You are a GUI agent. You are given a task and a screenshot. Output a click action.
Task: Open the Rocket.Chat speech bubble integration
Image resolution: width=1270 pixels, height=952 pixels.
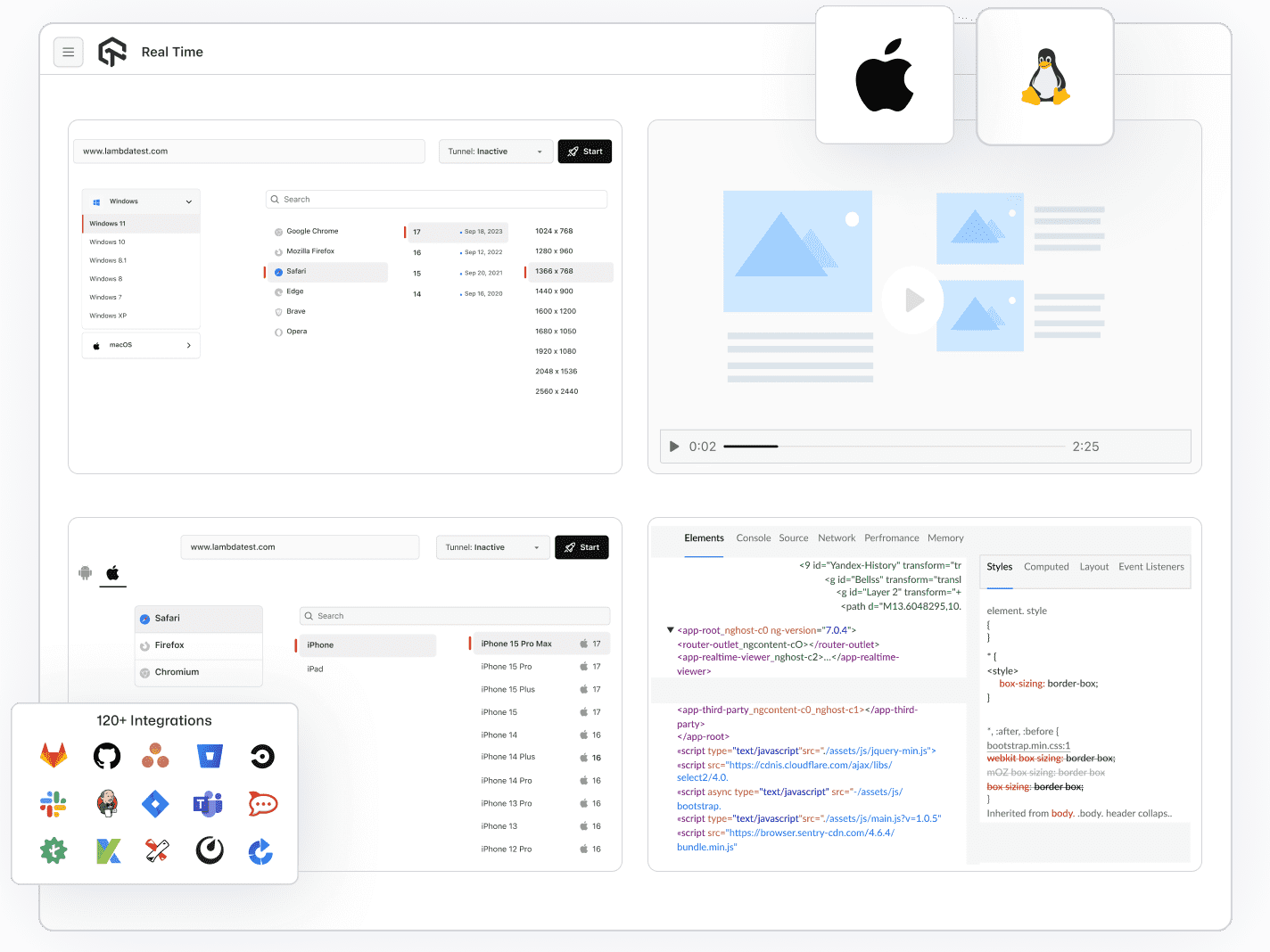[x=263, y=804]
